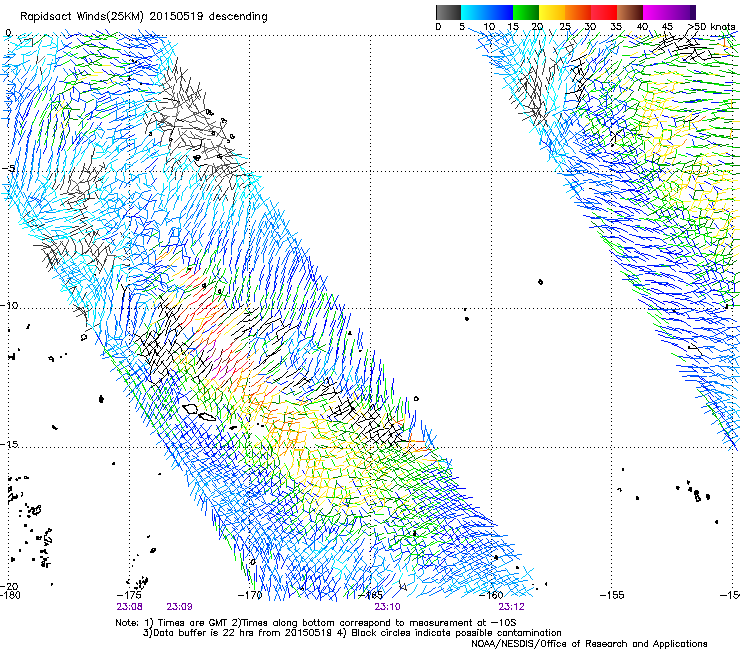Click the time label 23:12
740x650 pixels.
[x=512, y=607]
